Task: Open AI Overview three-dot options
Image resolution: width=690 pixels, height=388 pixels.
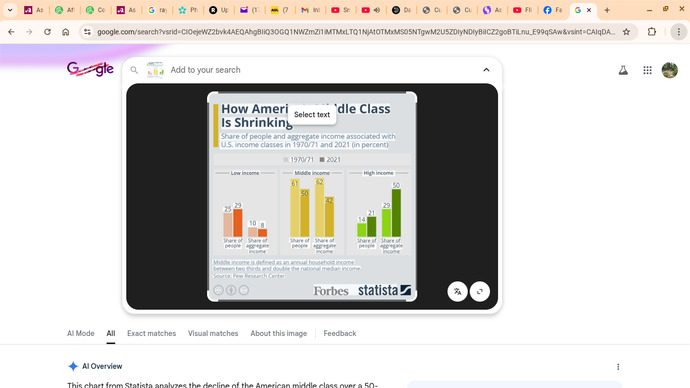Action: tap(618, 366)
